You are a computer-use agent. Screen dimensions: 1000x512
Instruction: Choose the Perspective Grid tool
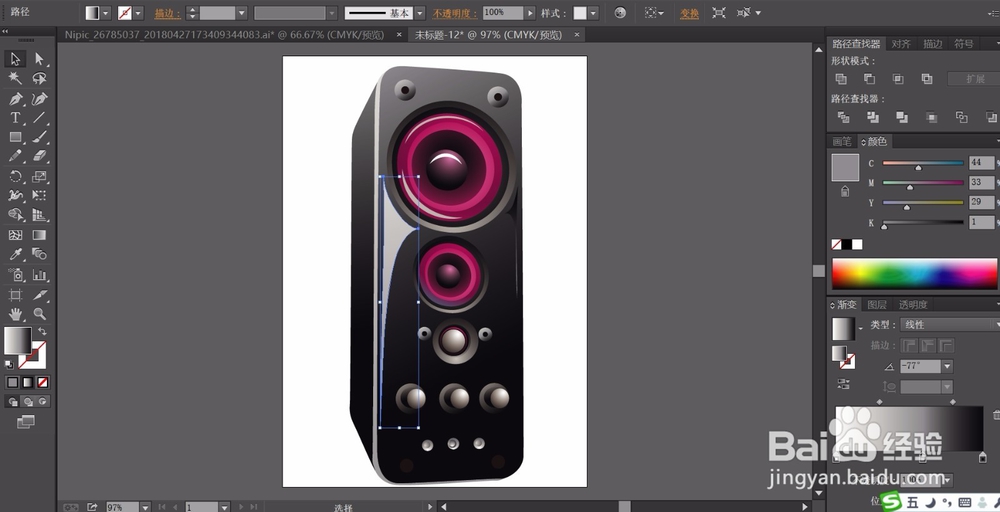click(x=40, y=215)
